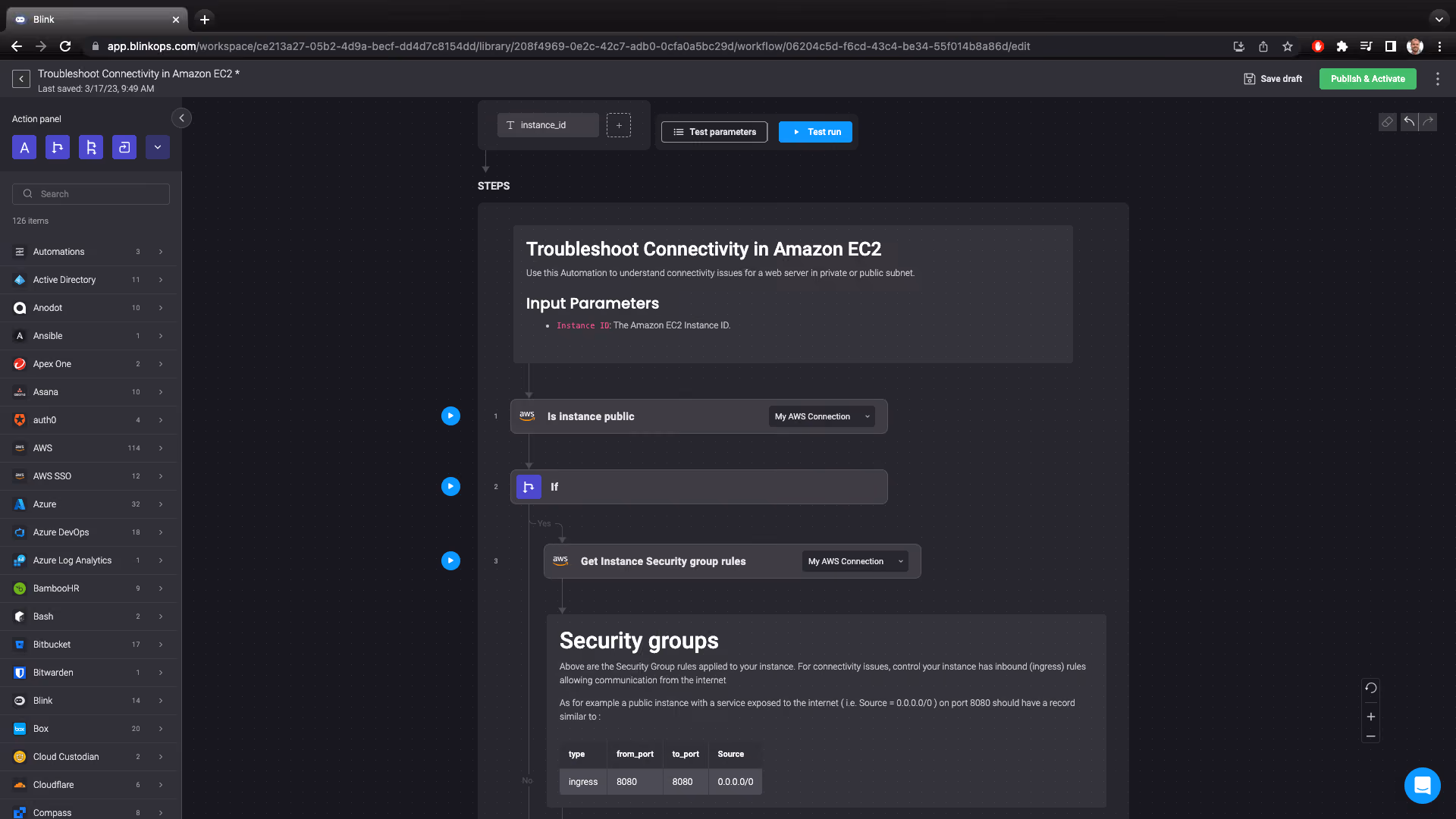The height and width of the screenshot is (819, 1456).
Task: Expand Azure category with 32 items
Action: pyautogui.click(x=88, y=504)
